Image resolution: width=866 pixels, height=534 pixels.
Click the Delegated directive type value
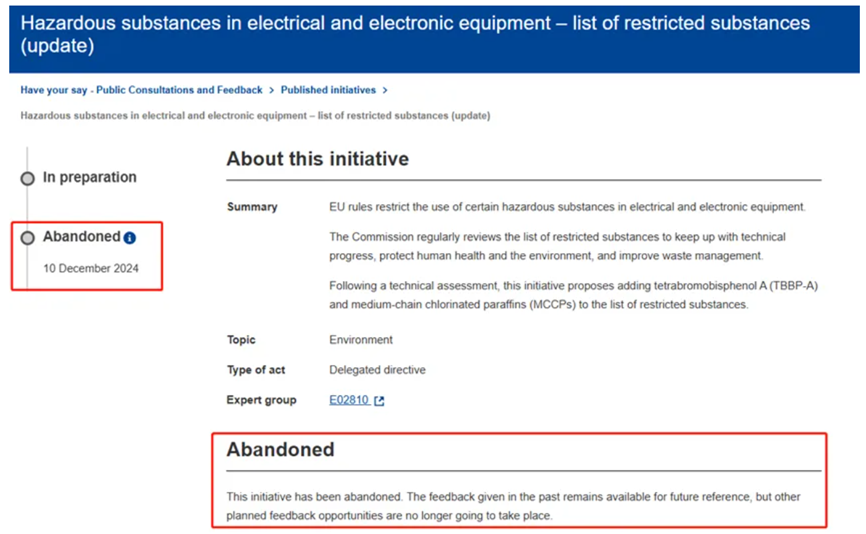(377, 370)
